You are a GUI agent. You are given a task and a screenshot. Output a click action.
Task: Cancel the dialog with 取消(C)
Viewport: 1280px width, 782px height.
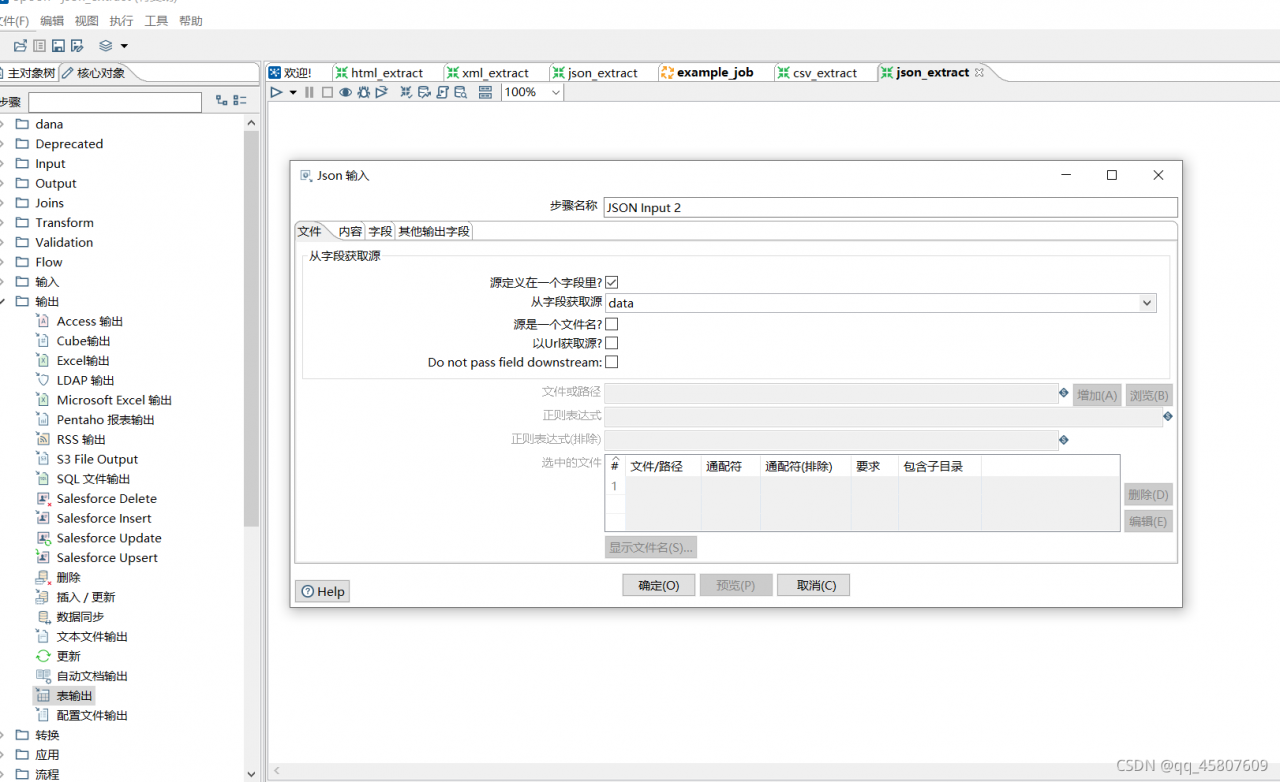coord(813,585)
